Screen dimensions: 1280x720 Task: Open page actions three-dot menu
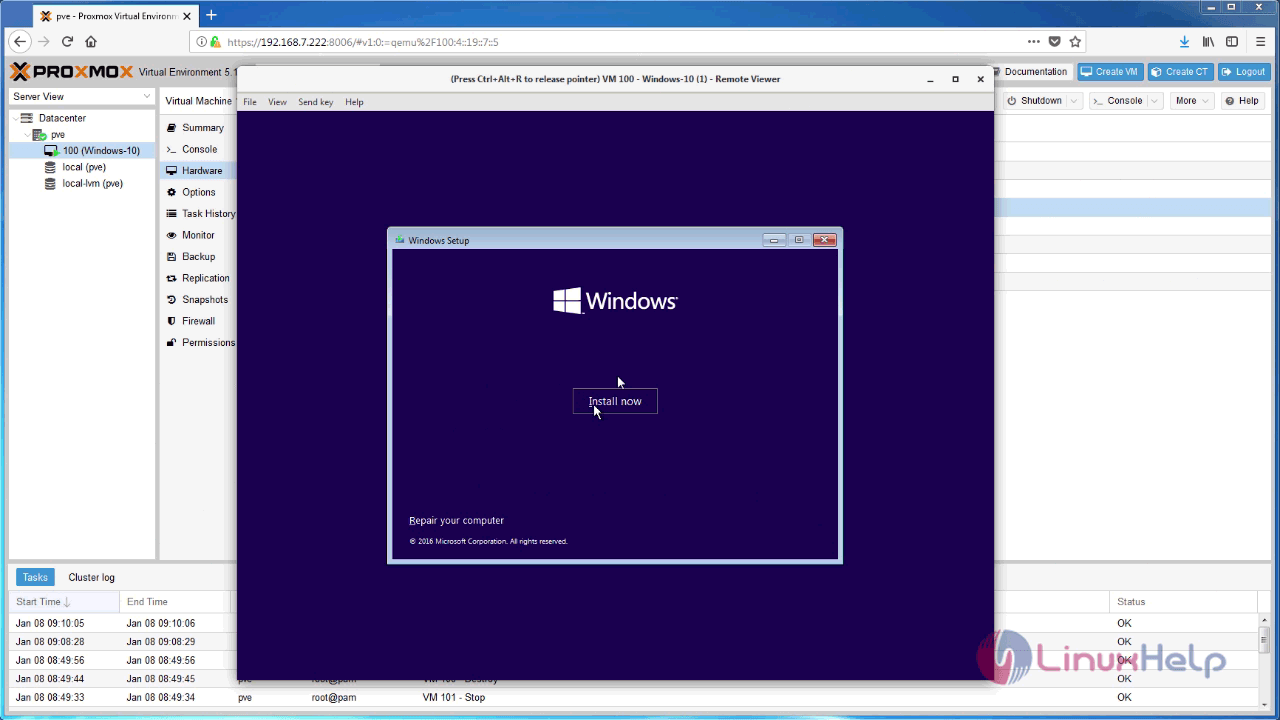tap(1034, 42)
